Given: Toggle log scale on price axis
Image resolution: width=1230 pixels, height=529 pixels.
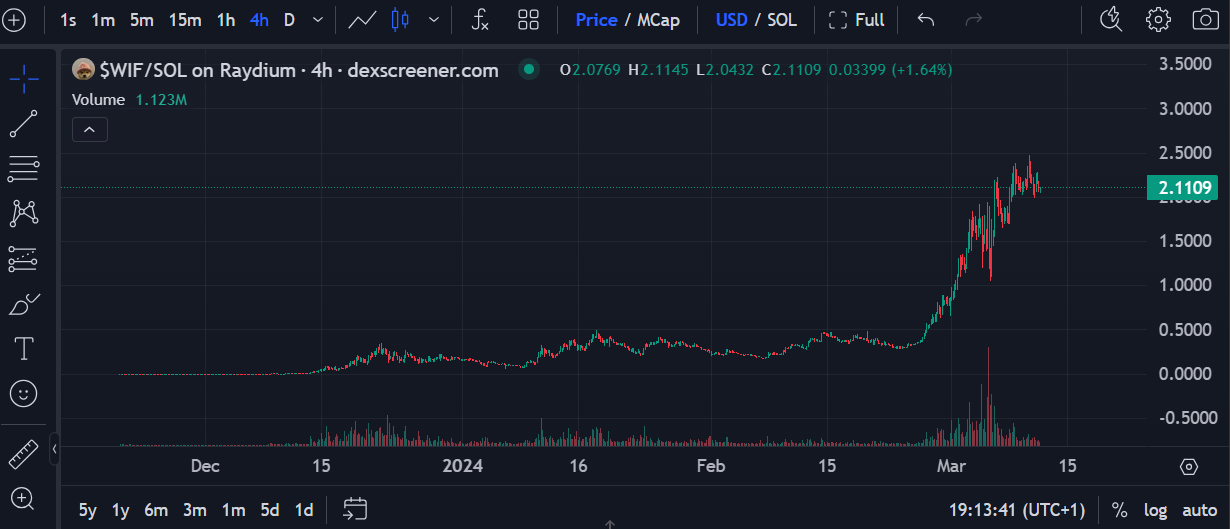Looking at the screenshot, I should 1155,510.
